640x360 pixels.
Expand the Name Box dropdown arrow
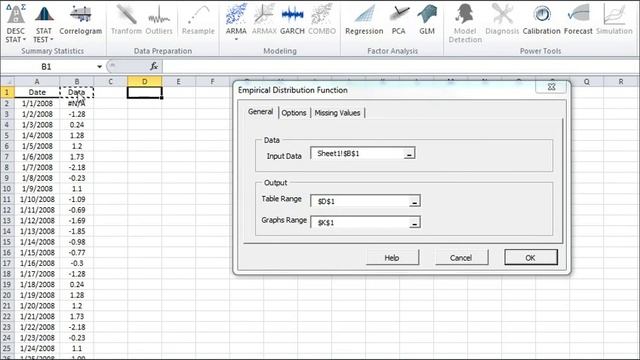click(x=99, y=67)
